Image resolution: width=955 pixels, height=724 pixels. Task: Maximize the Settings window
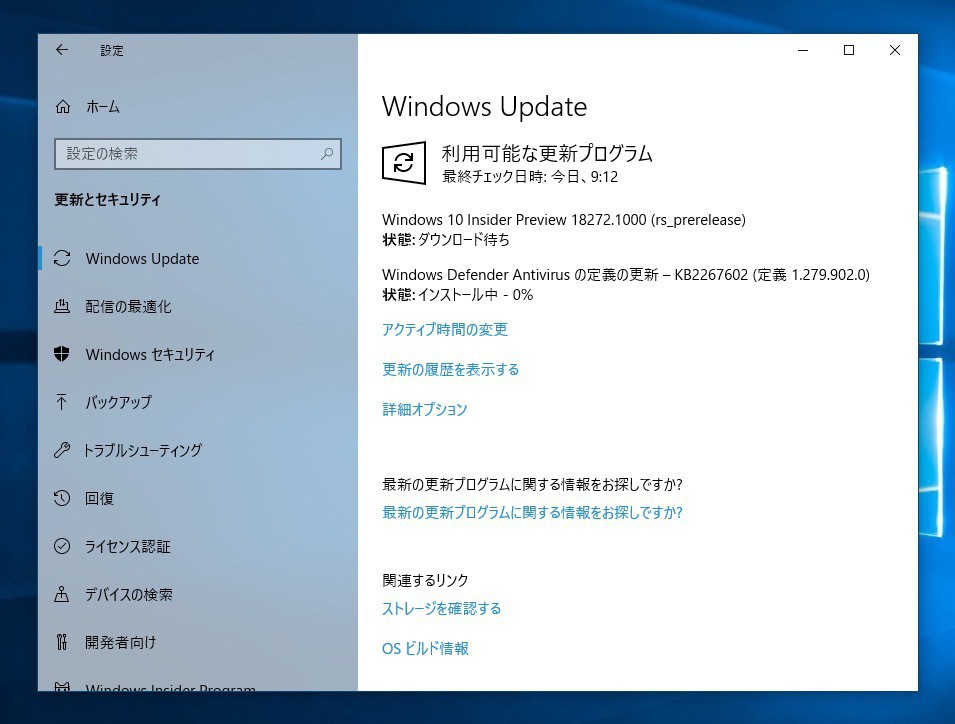(848, 51)
